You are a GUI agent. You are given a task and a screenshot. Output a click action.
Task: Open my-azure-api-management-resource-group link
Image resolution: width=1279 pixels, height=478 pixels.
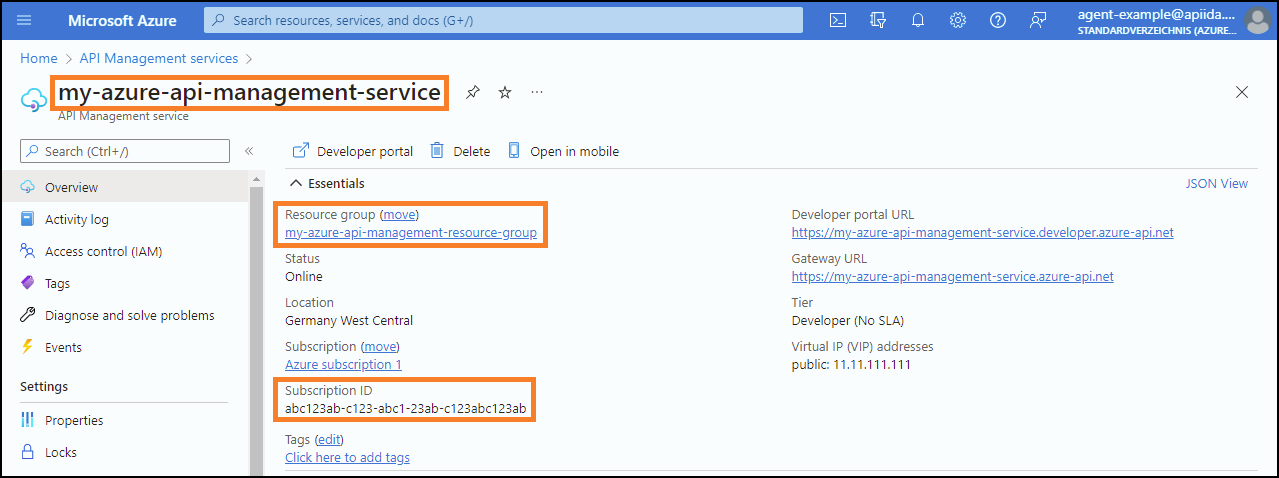411,233
